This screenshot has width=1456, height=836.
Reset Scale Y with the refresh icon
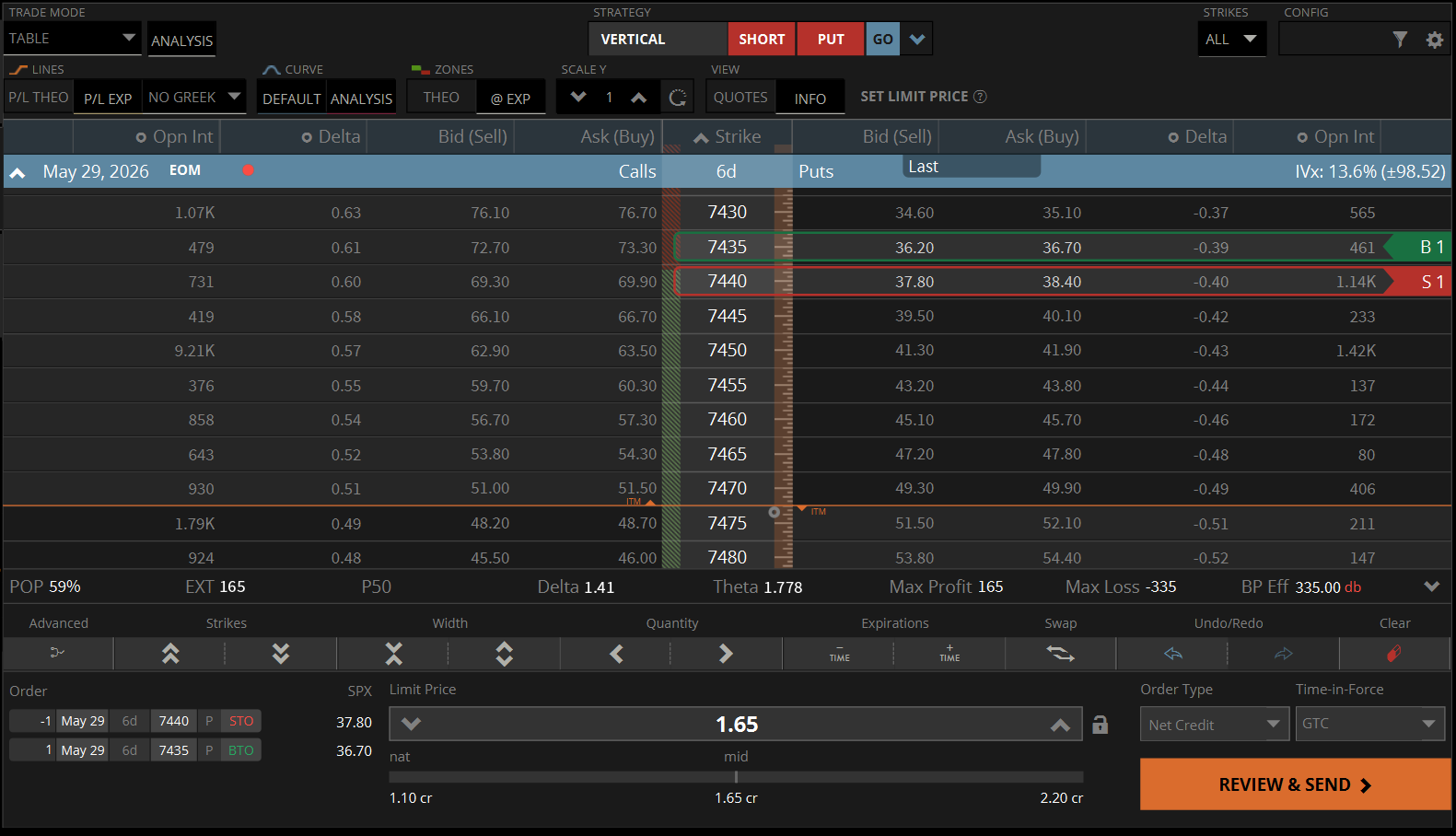tap(678, 98)
